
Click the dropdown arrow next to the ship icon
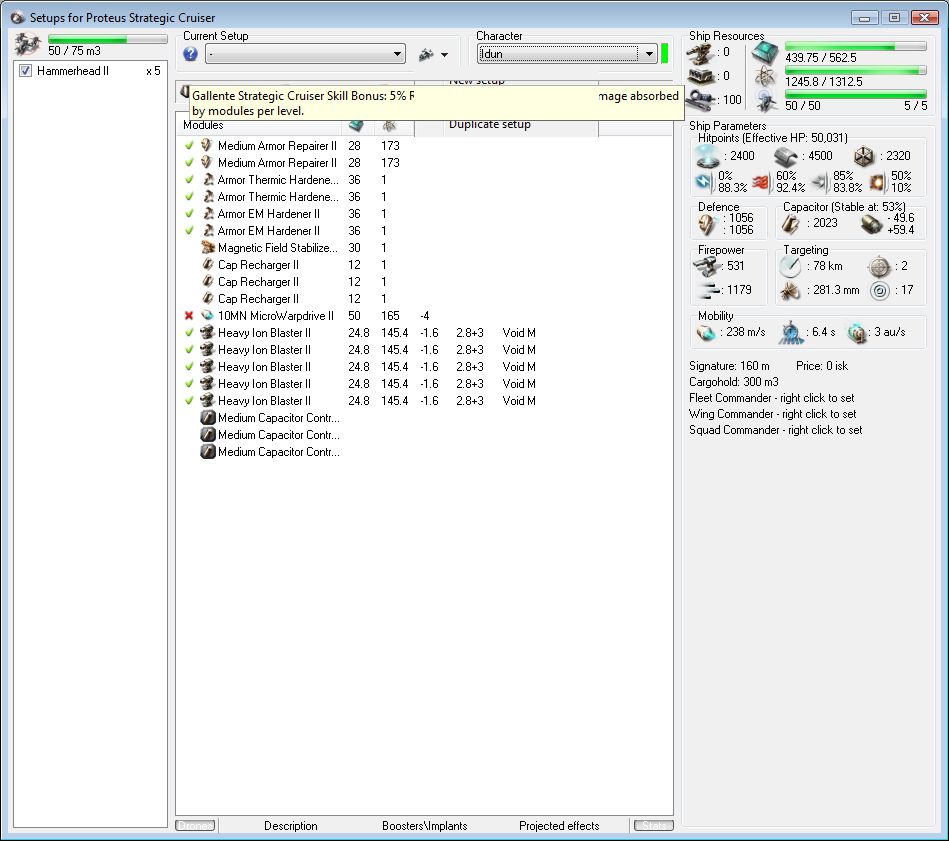pyautogui.click(x=445, y=55)
